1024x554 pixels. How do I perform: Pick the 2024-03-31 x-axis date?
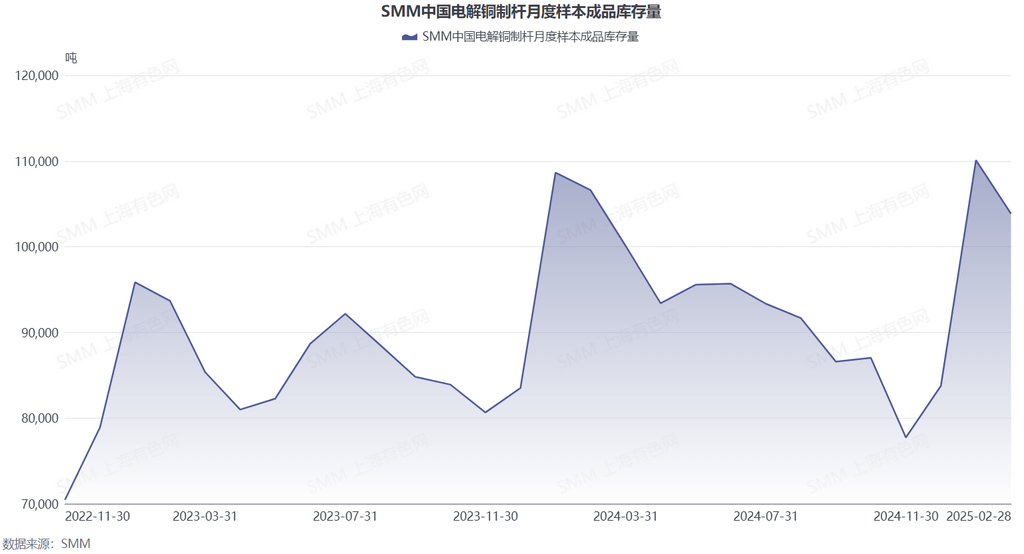click(625, 517)
